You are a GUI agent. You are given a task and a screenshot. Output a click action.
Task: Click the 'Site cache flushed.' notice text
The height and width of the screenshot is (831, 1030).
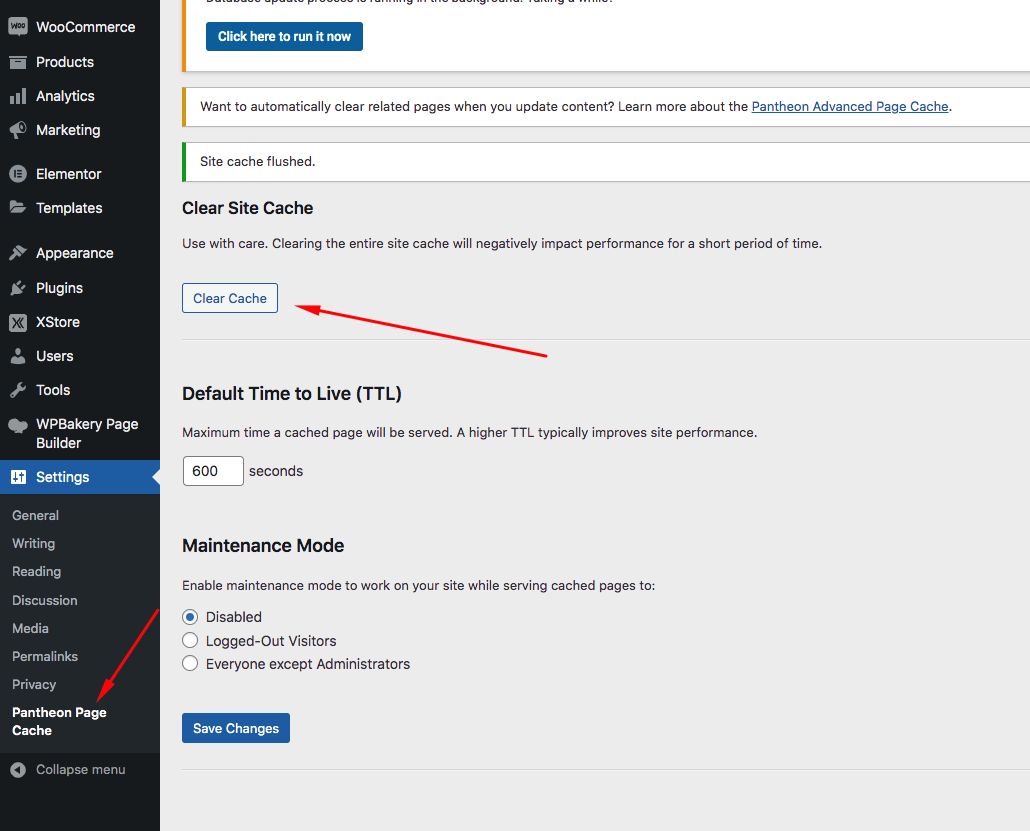pyautogui.click(x=258, y=162)
